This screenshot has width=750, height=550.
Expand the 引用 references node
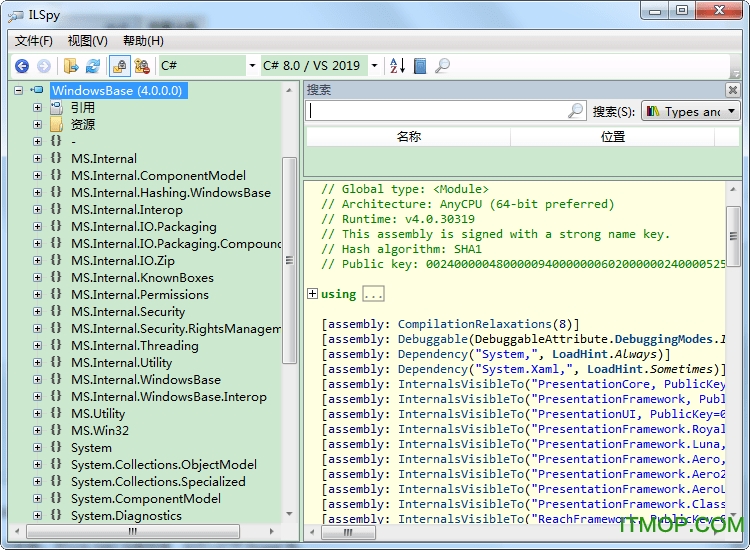point(37,108)
